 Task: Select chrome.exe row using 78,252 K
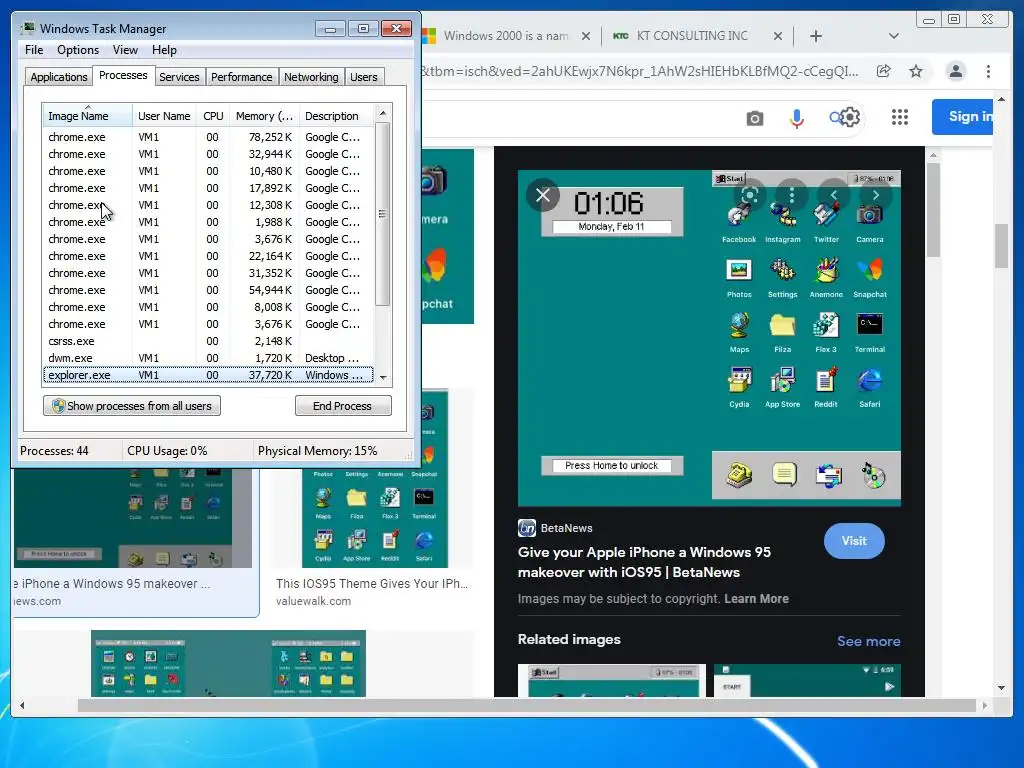(208, 137)
